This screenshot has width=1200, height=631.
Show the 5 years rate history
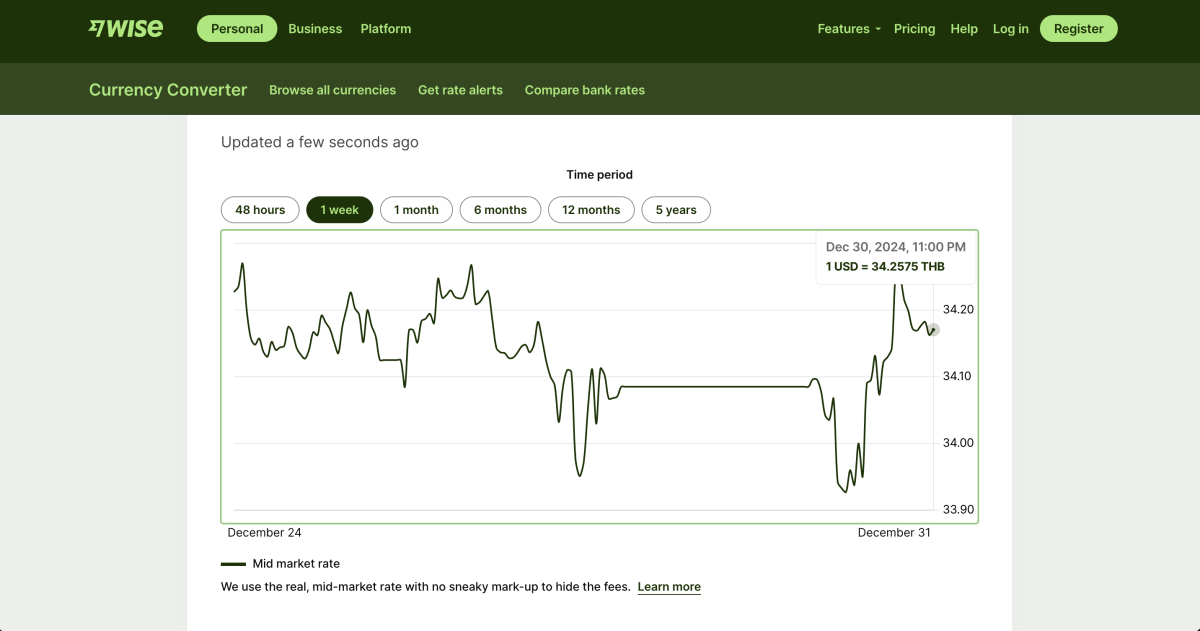click(x=676, y=210)
